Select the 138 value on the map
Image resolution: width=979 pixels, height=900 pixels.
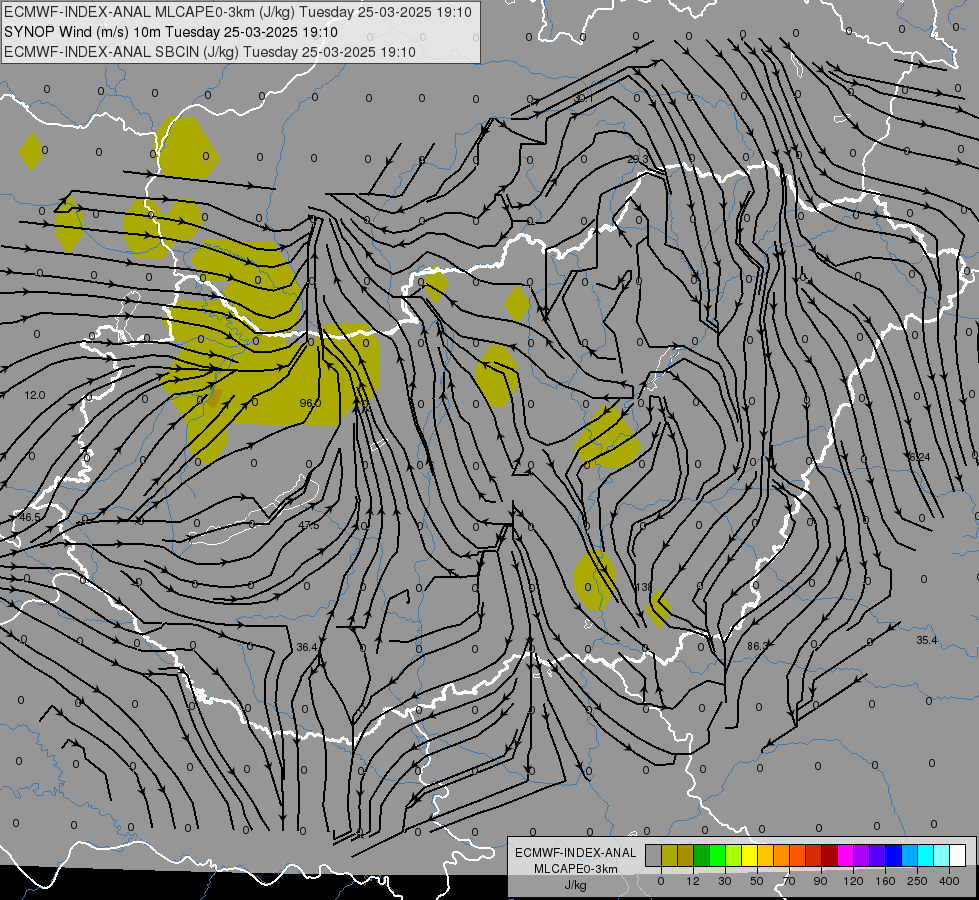(643, 587)
